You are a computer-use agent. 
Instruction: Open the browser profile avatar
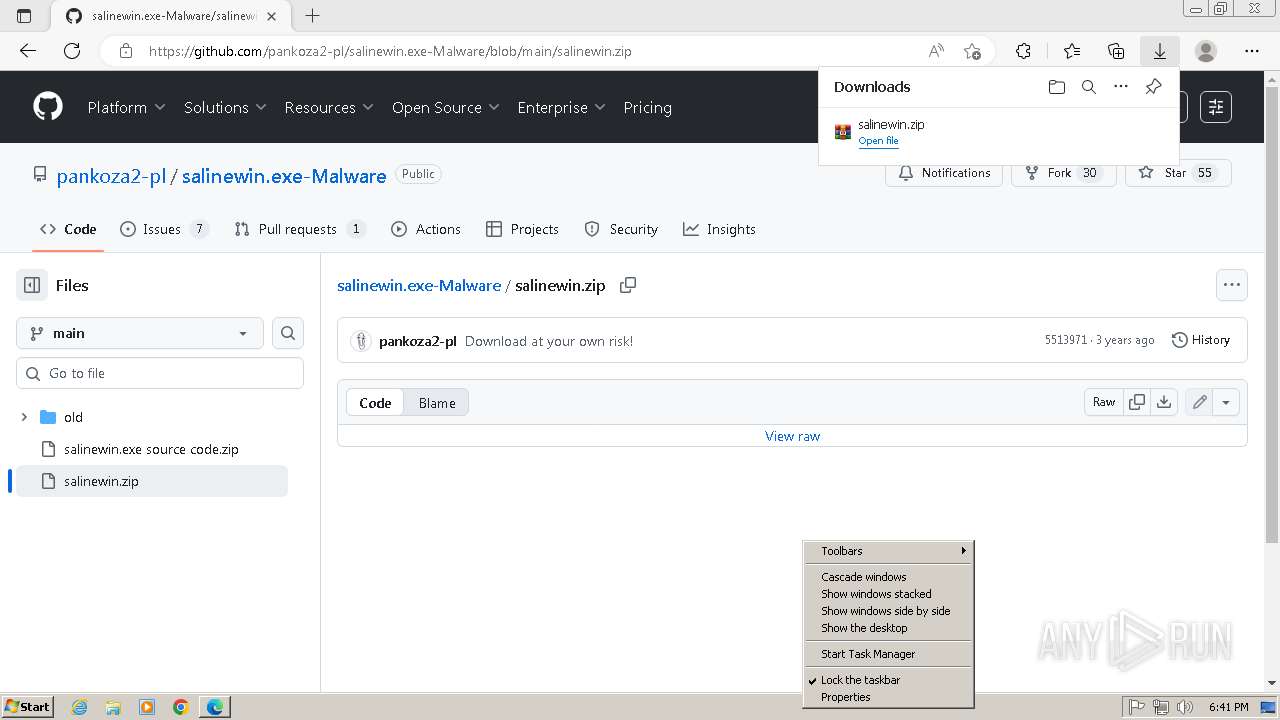pos(1206,51)
